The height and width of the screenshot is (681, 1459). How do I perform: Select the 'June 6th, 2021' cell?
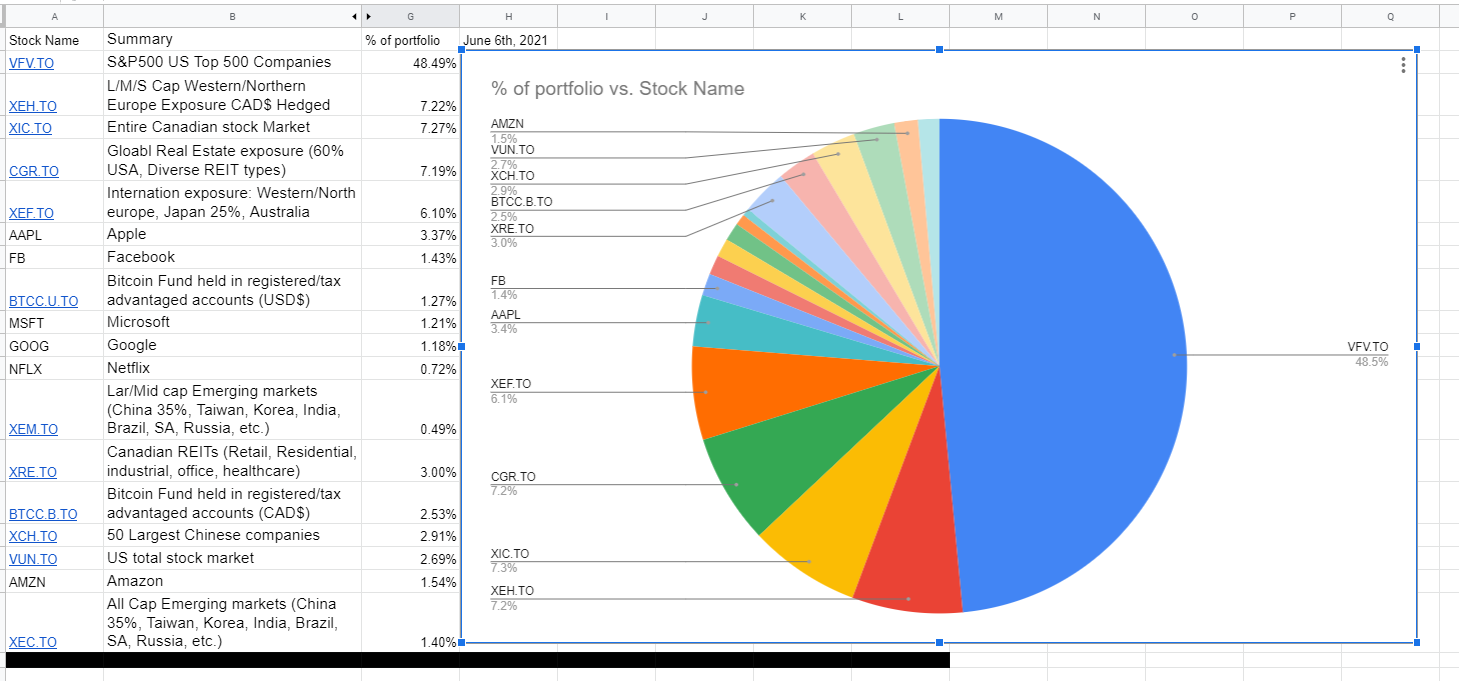pos(505,41)
